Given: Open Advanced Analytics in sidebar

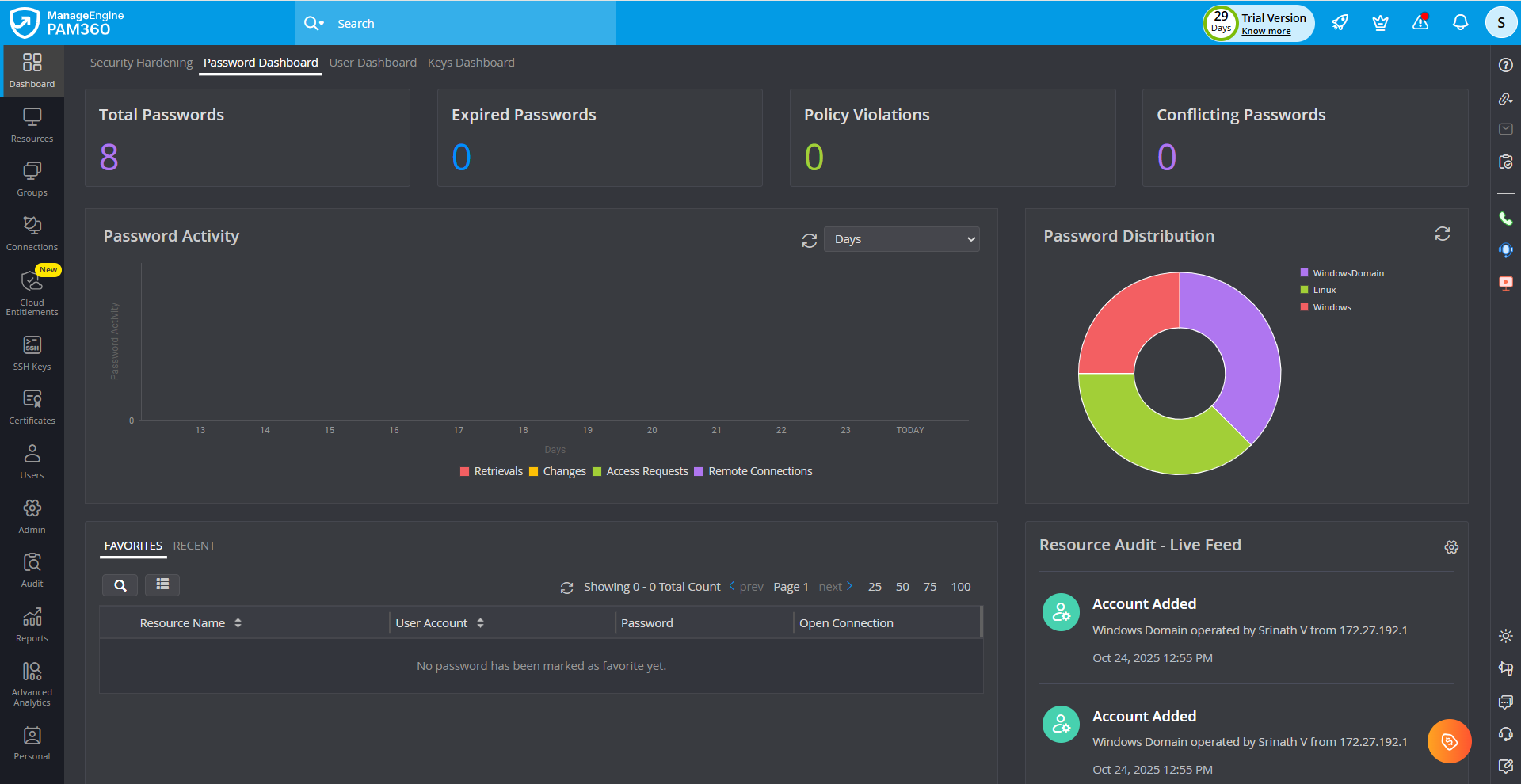Looking at the screenshot, I should tap(32, 683).
